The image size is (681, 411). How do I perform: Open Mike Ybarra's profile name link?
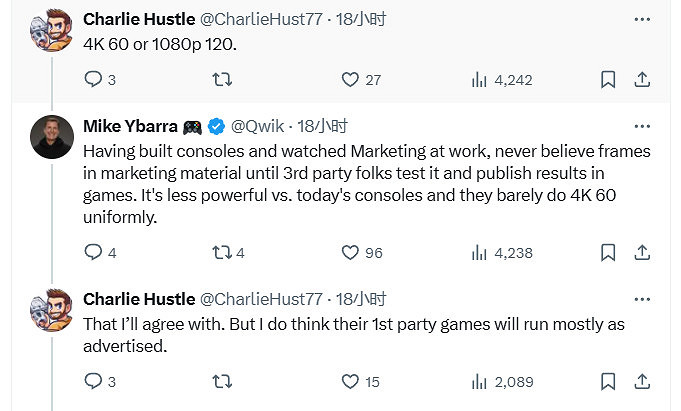click(x=130, y=127)
